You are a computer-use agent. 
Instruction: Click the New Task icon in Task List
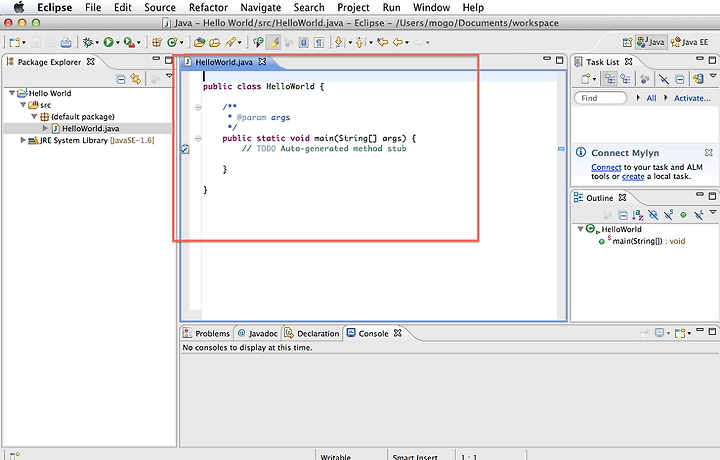click(585, 79)
